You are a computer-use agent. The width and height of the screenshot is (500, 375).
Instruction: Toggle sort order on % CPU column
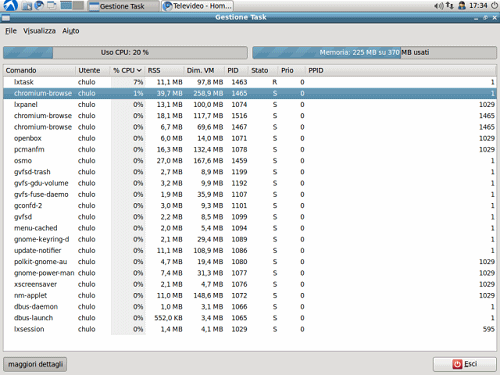point(128,70)
